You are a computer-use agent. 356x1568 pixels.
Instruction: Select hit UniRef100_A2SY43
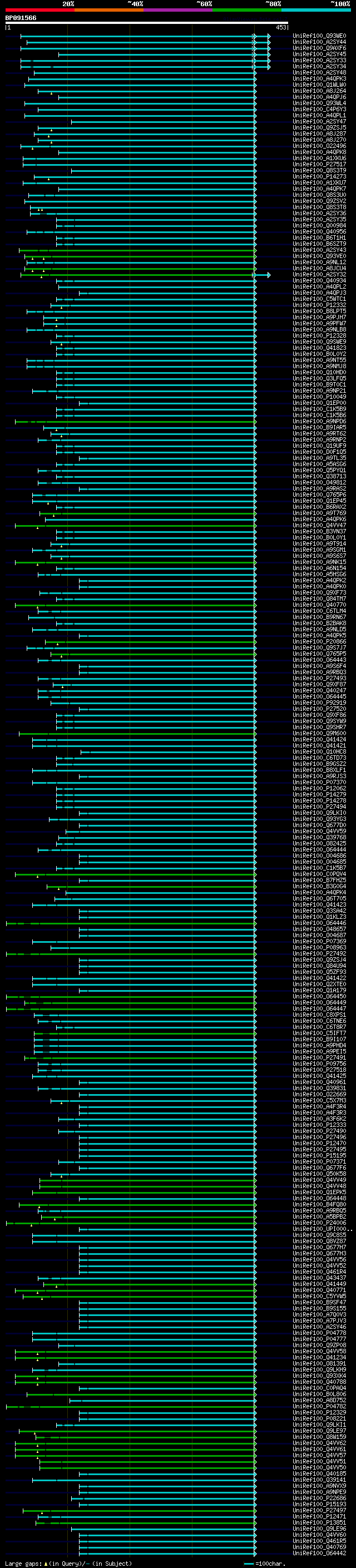click(319, 250)
